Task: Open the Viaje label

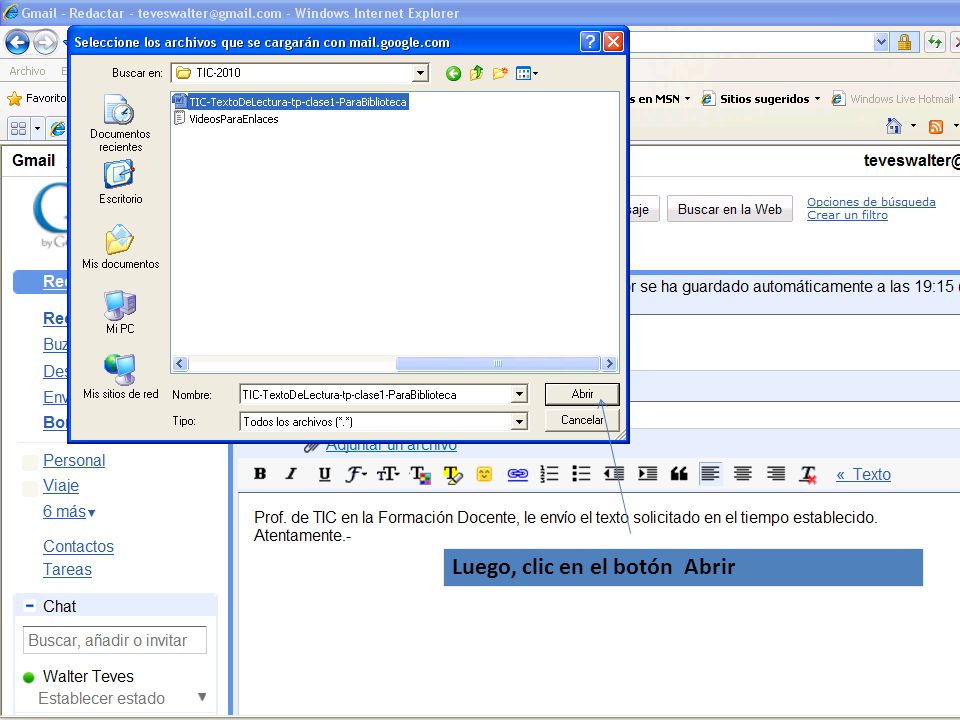Action: (61, 486)
